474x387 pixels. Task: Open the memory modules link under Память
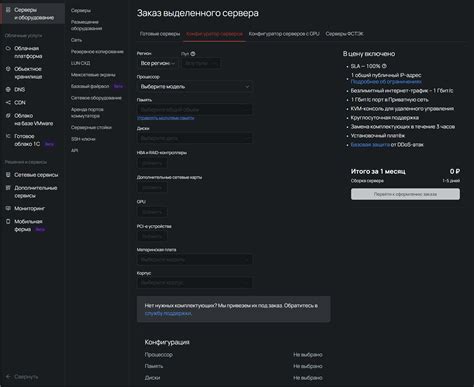pos(165,118)
